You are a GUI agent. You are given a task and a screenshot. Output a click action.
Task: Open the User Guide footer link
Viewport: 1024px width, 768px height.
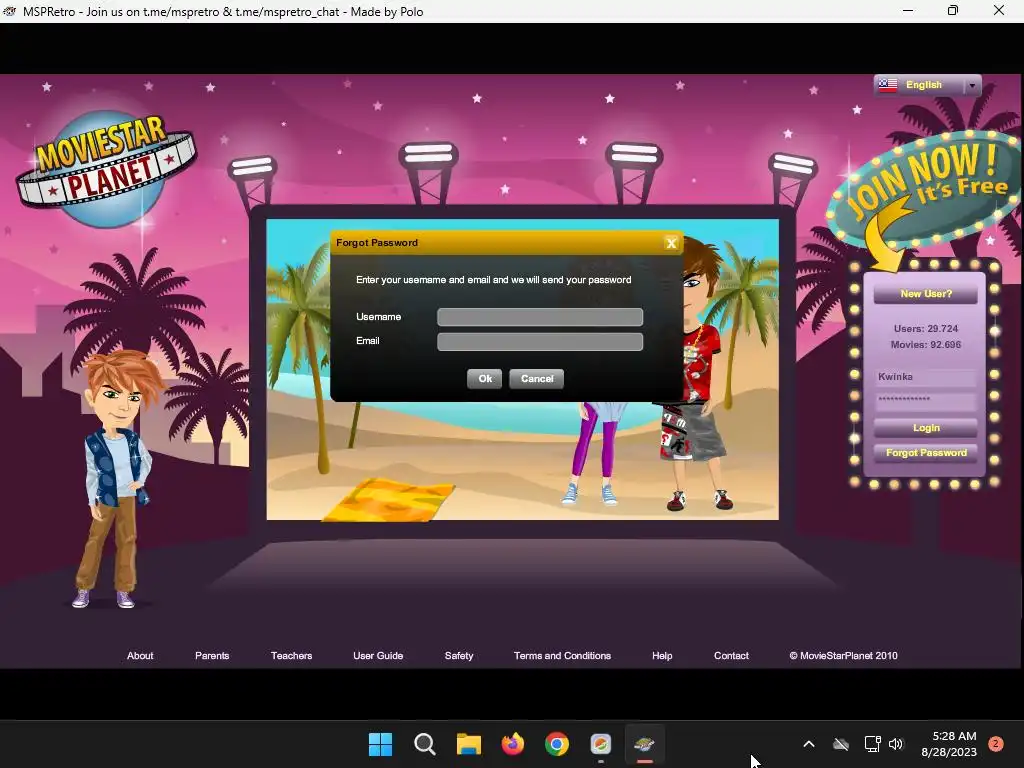378,656
